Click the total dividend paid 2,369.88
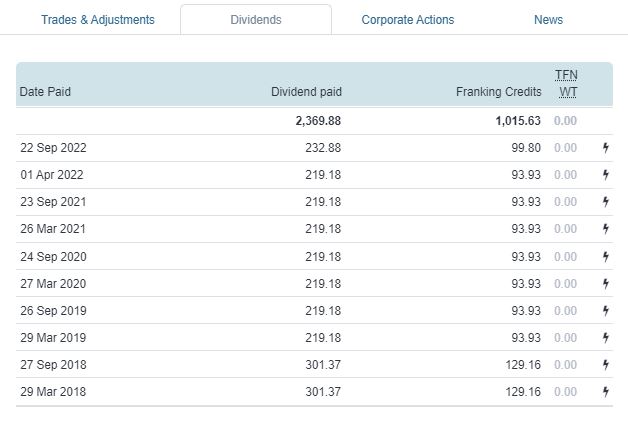Image resolution: width=628 pixels, height=424 pixels. [318, 121]
